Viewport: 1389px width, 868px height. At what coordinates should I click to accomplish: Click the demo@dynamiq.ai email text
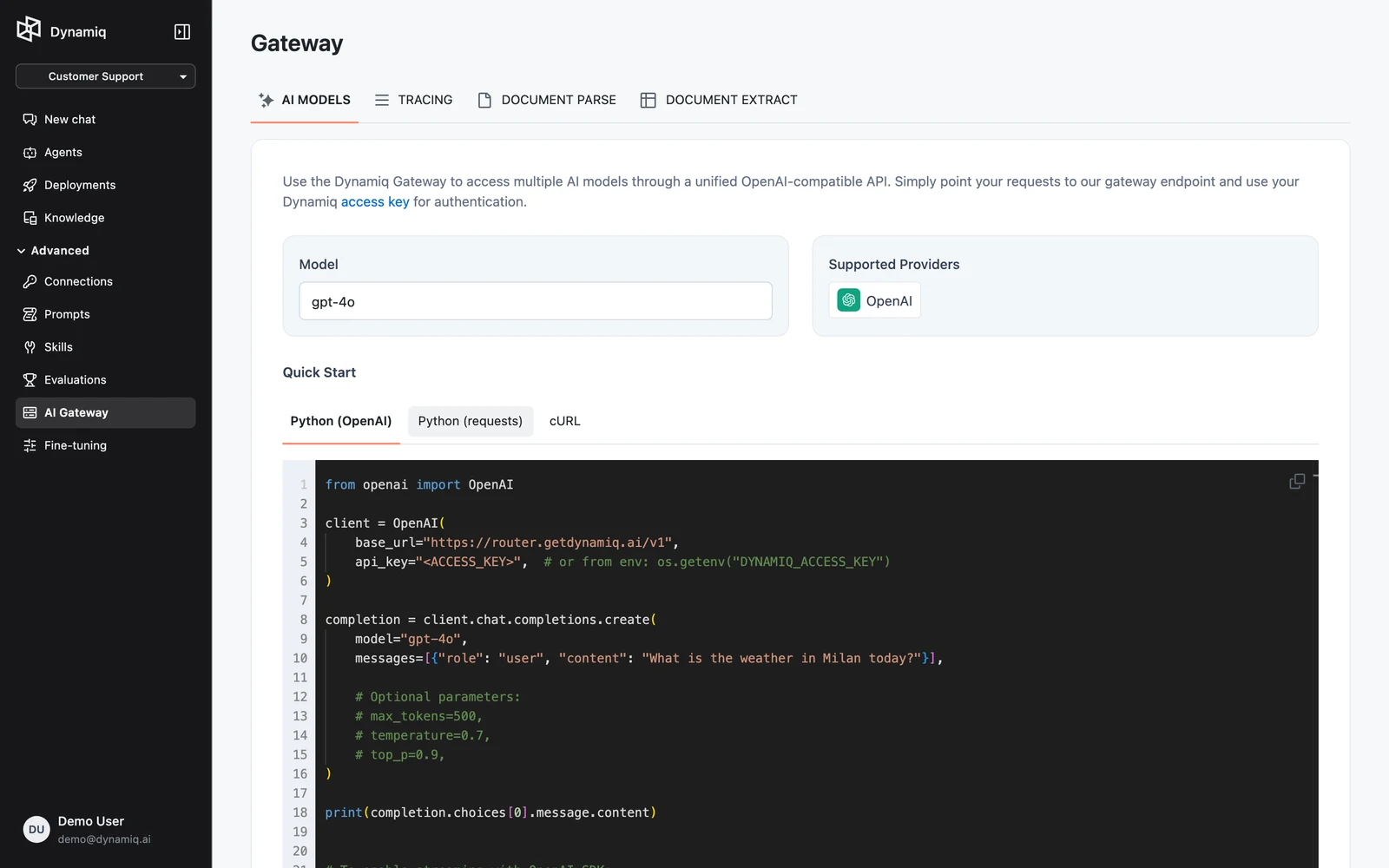[x=104, y=839]
